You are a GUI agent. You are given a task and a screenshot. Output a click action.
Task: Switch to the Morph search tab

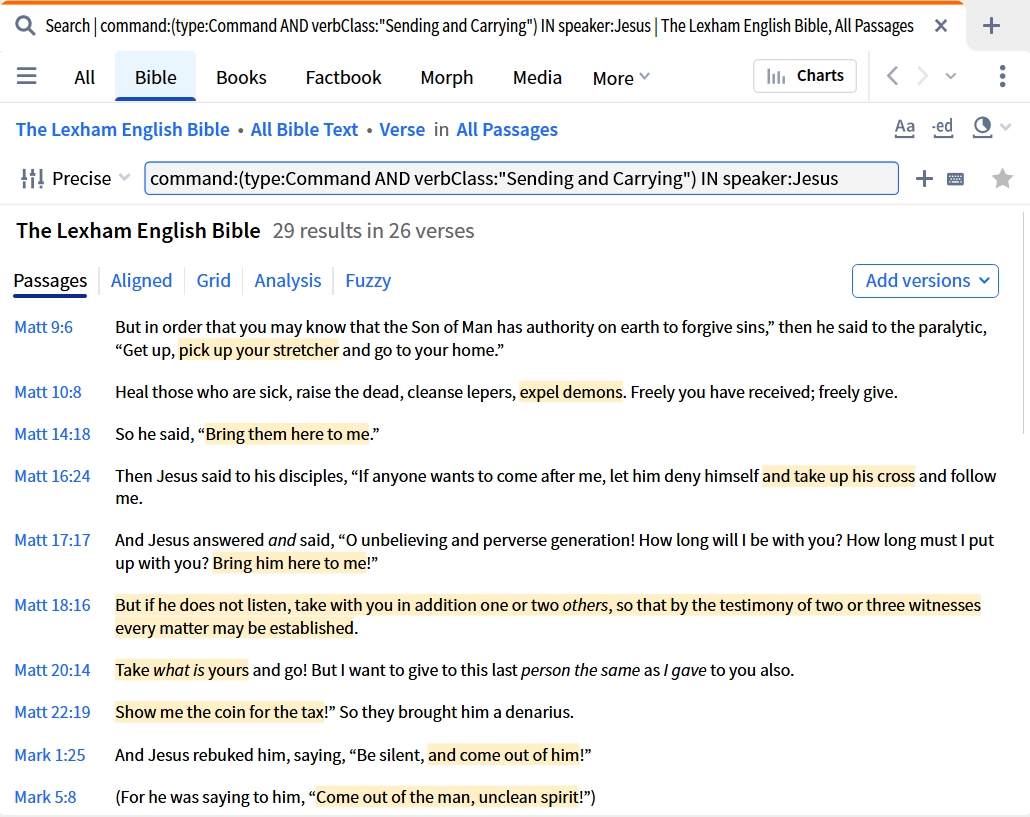(447, 77)
